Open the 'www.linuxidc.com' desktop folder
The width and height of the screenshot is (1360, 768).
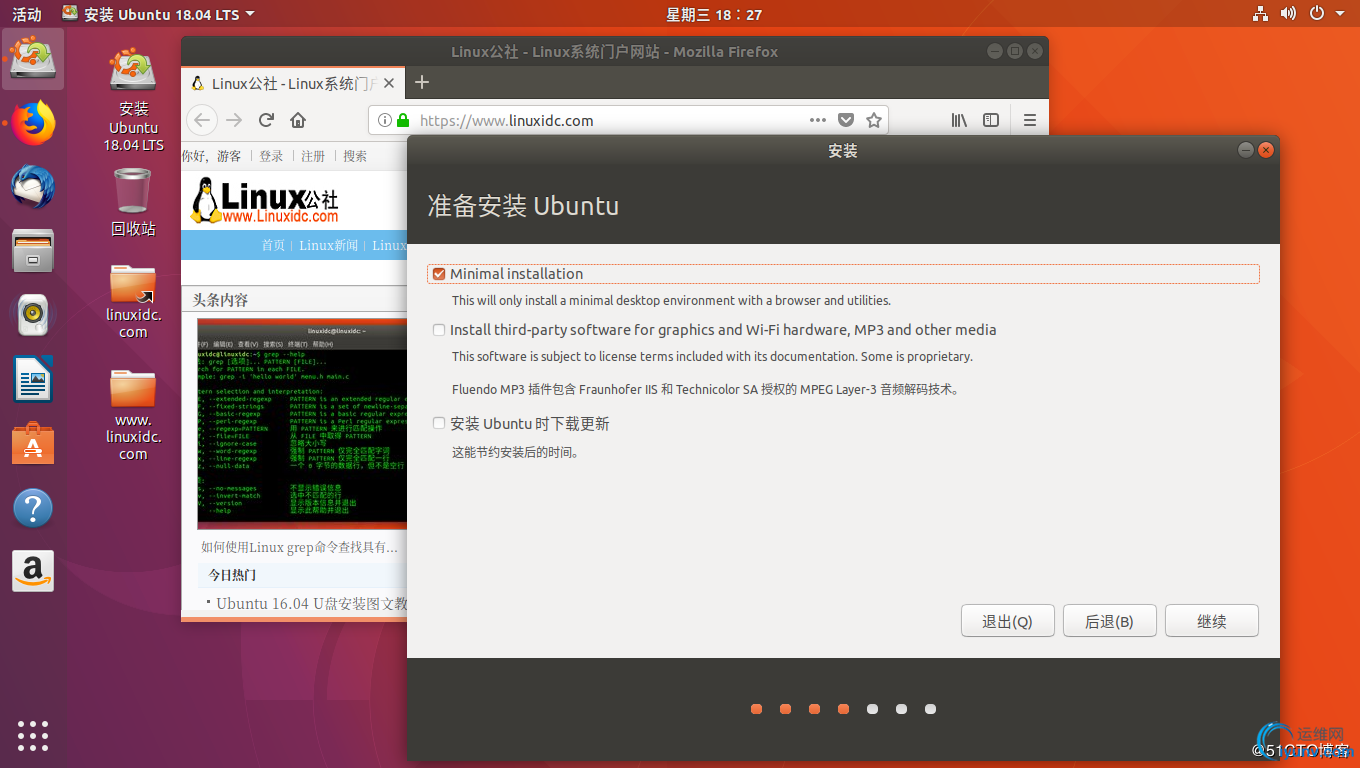click(x=133, y=414)
